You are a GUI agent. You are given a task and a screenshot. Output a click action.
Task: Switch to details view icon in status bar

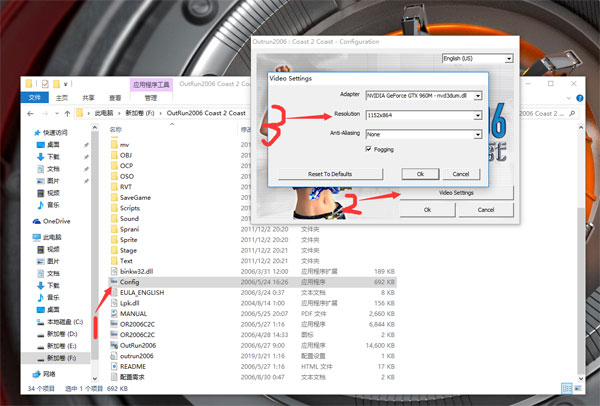[566, 388]
